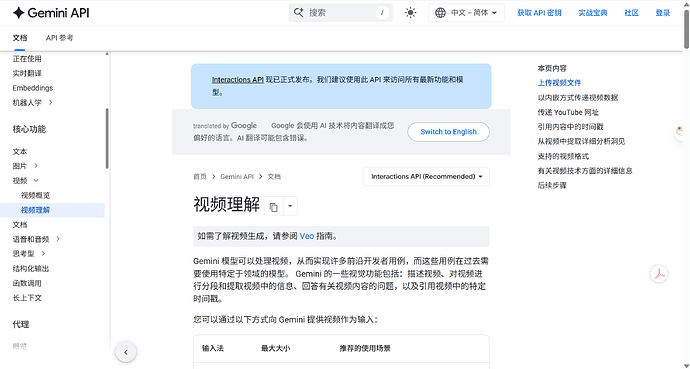This screenshot has width=690, height=369.
Task: Click the Gemini API logo
Action: tap(51, 13)
